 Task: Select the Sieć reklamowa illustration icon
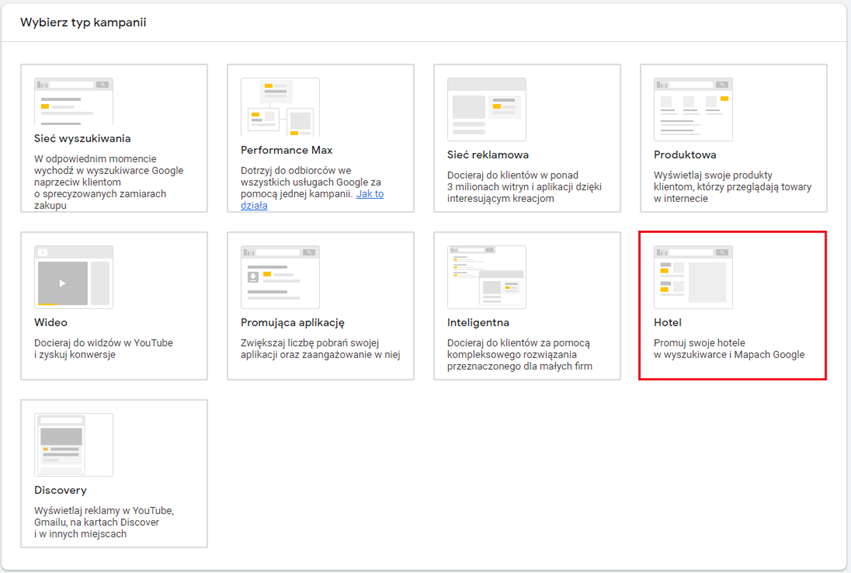tap(486, 108)
